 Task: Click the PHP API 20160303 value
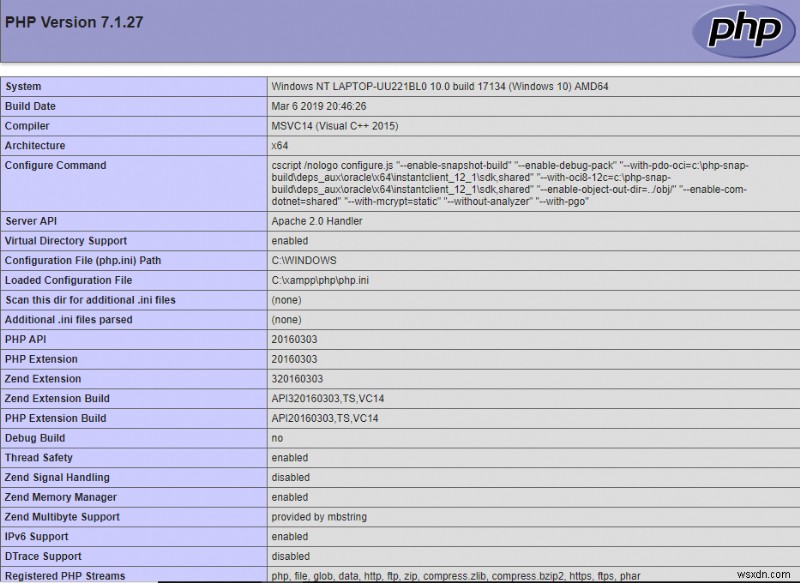[x=290, y=339]
